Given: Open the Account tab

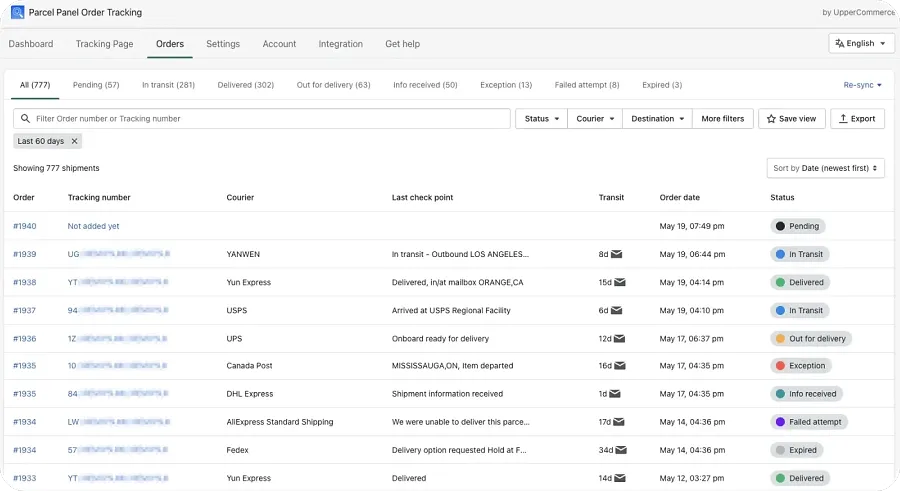Looking at the screenshot, I should 279,44.
